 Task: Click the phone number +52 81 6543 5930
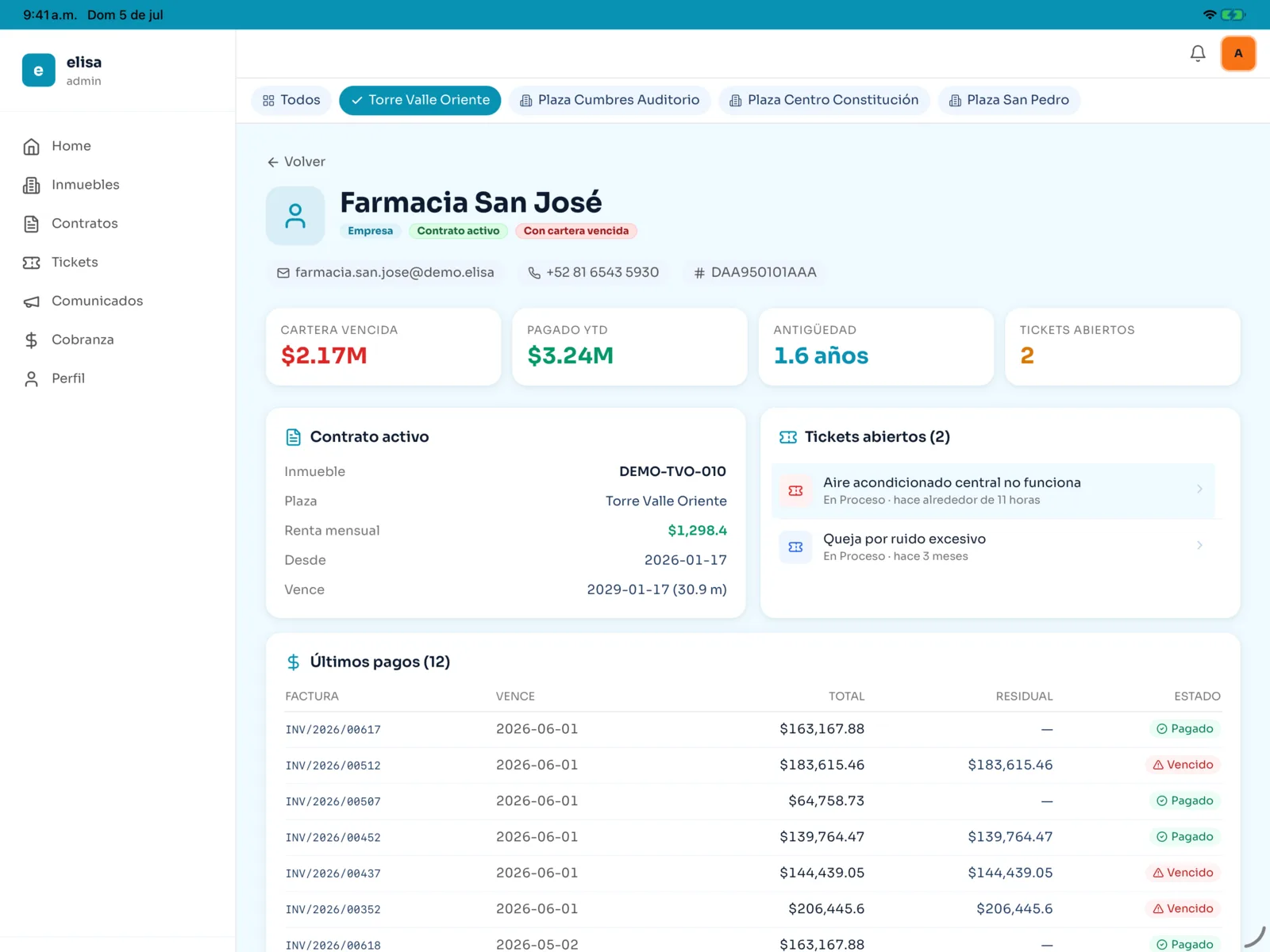[x=602, y=272]
